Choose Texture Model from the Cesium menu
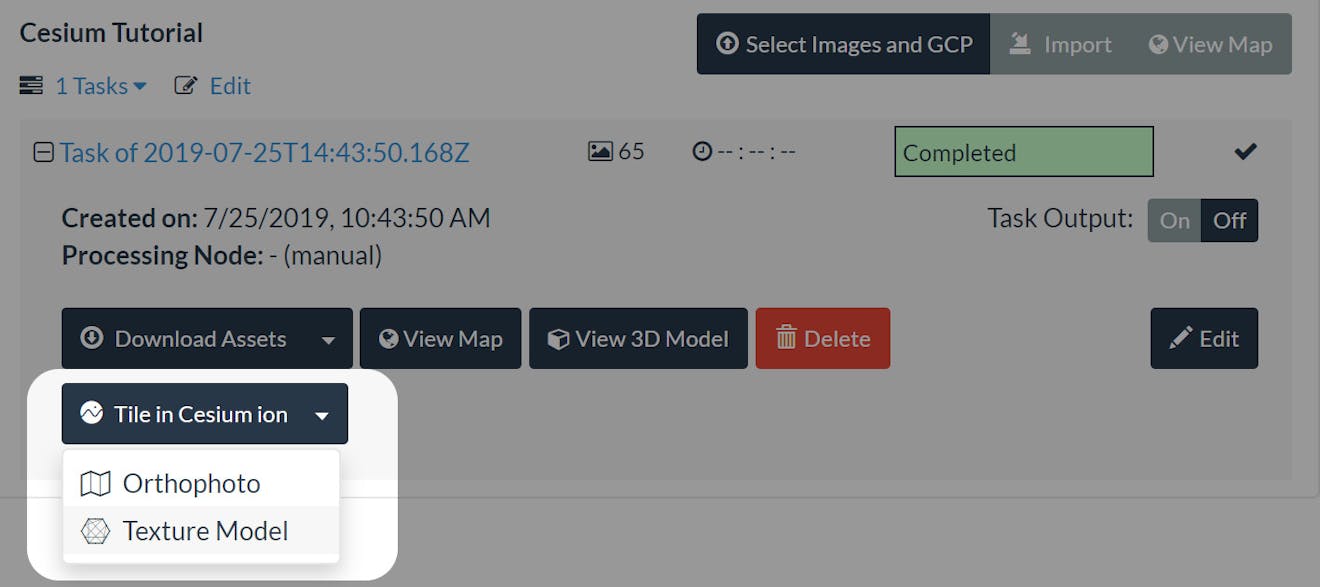The image size is (1320, 587). 201,531
